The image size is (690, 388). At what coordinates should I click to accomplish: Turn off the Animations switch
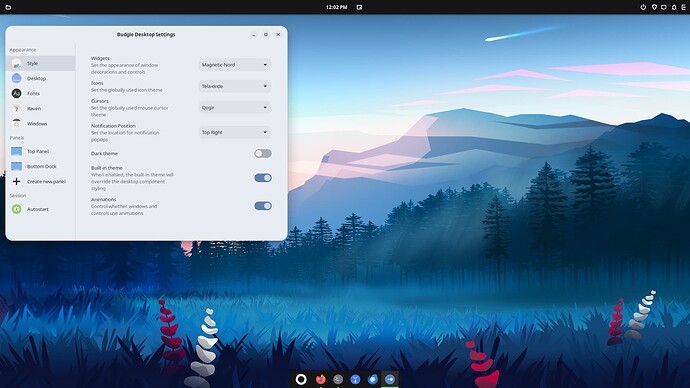(263, 206)
